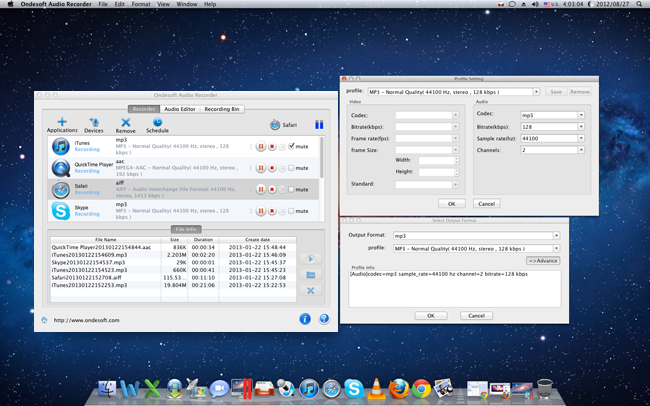Open the Schedule clock icon
The image size is (650, 406).
coord(157,122)
